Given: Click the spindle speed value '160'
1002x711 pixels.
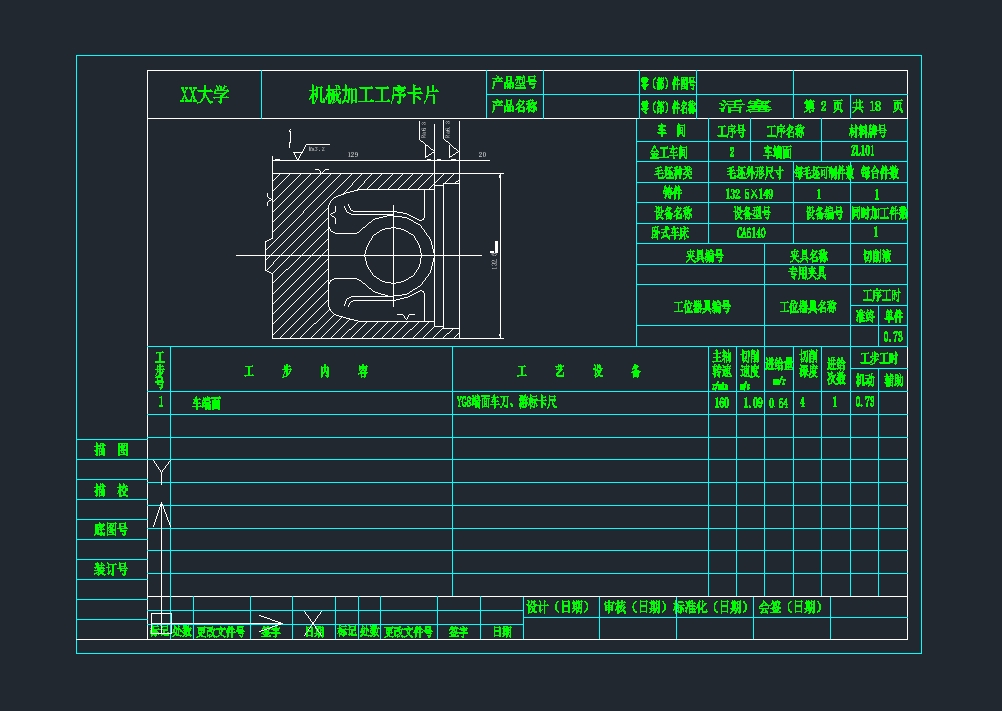Looking at the screenshot, I should (721, 402).
